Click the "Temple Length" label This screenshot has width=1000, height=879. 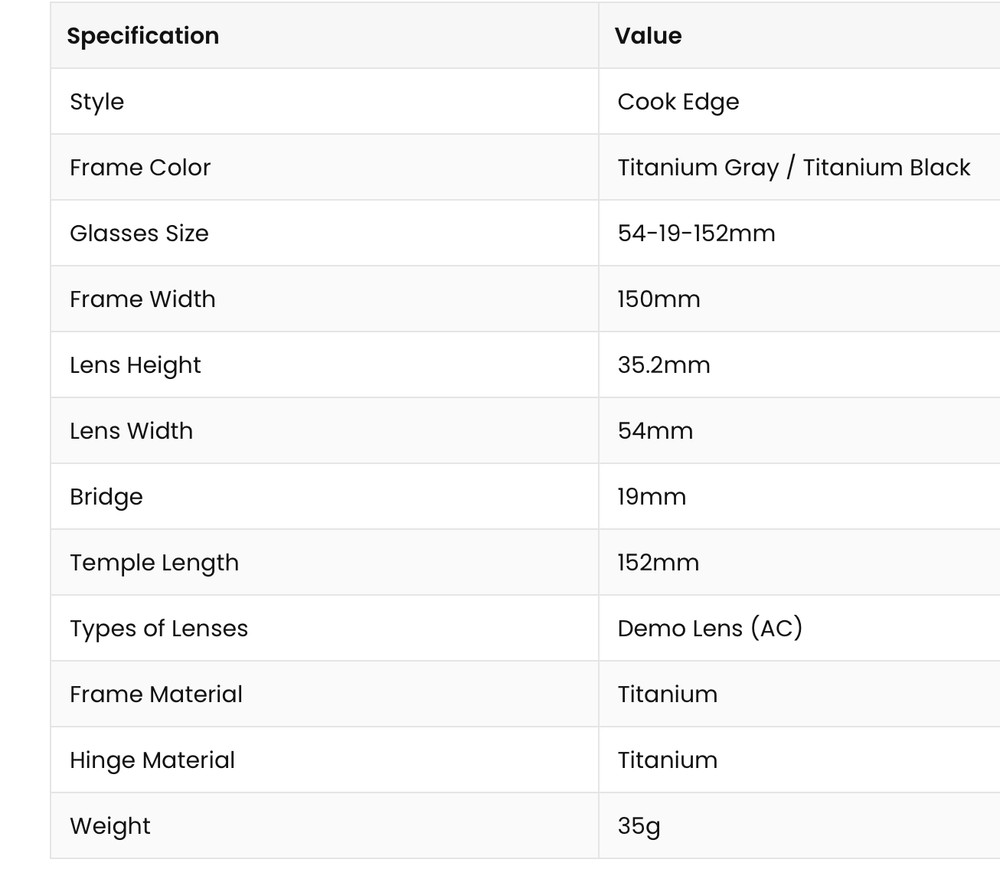click(154, 563)
